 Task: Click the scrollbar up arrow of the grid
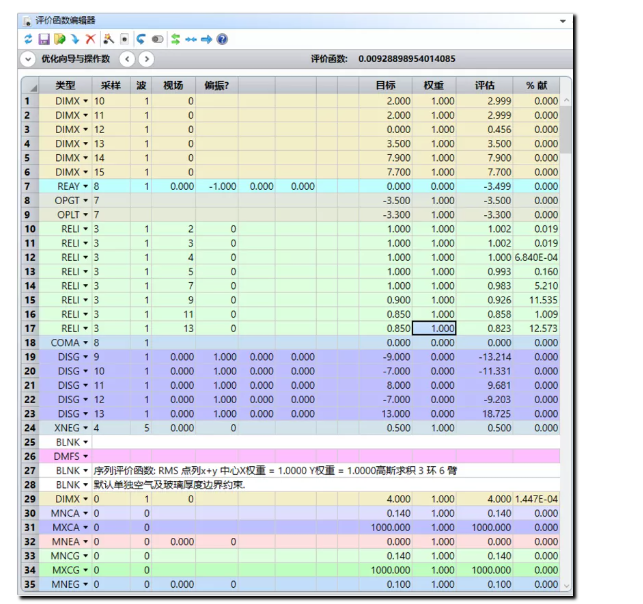pos(566,100)
